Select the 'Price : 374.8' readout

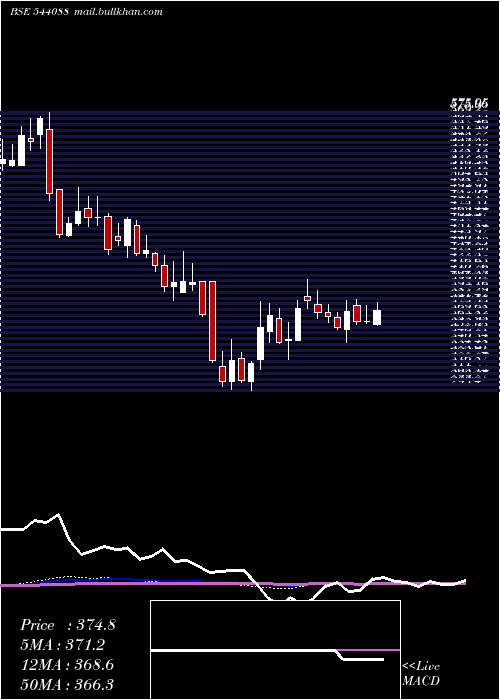pyautogui.click(x=68, y=625)
